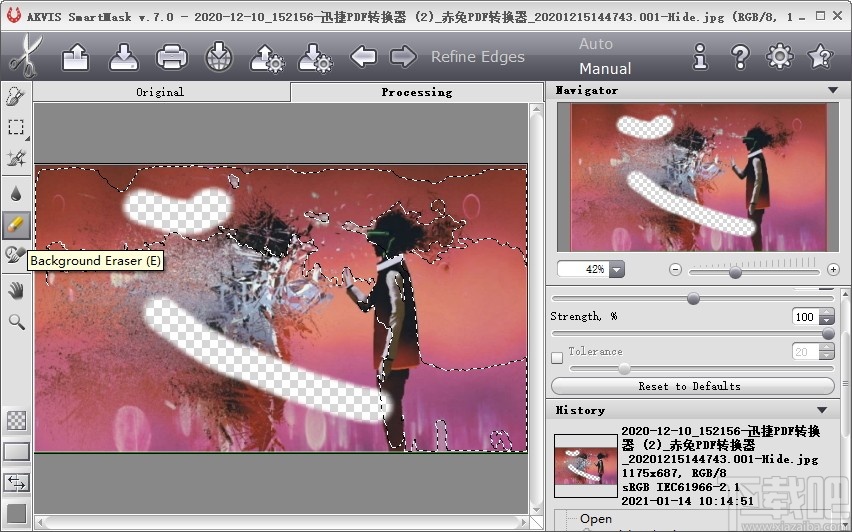Select Auto mode
This screenshot has height=532, width=852.
click(596, 44)
